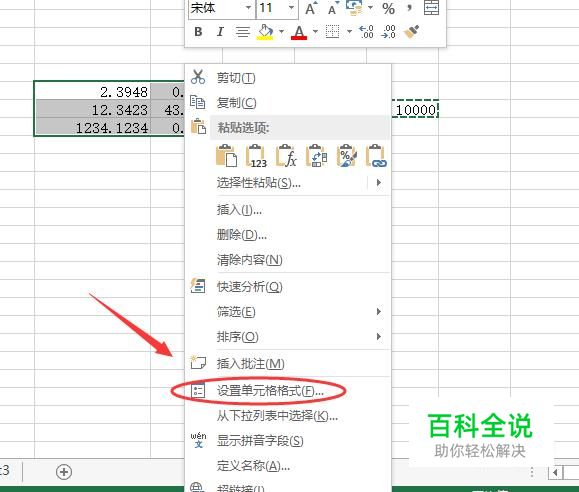Choose 删除(D)... from context menu
Screen dimensions: 579x492
pos(241,235)
